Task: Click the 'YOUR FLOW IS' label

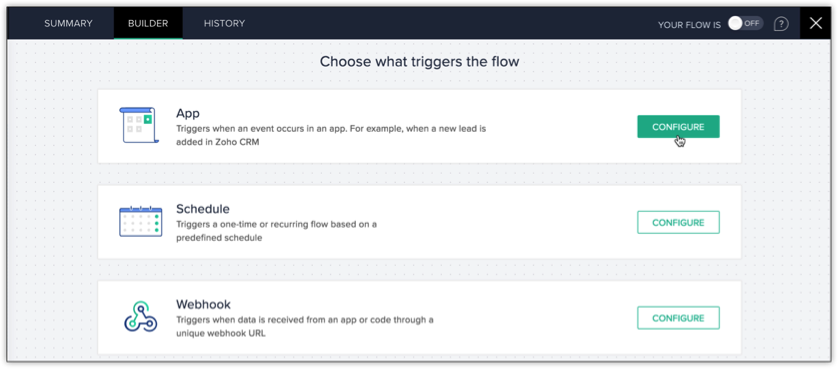Action: tap(689, 25)
